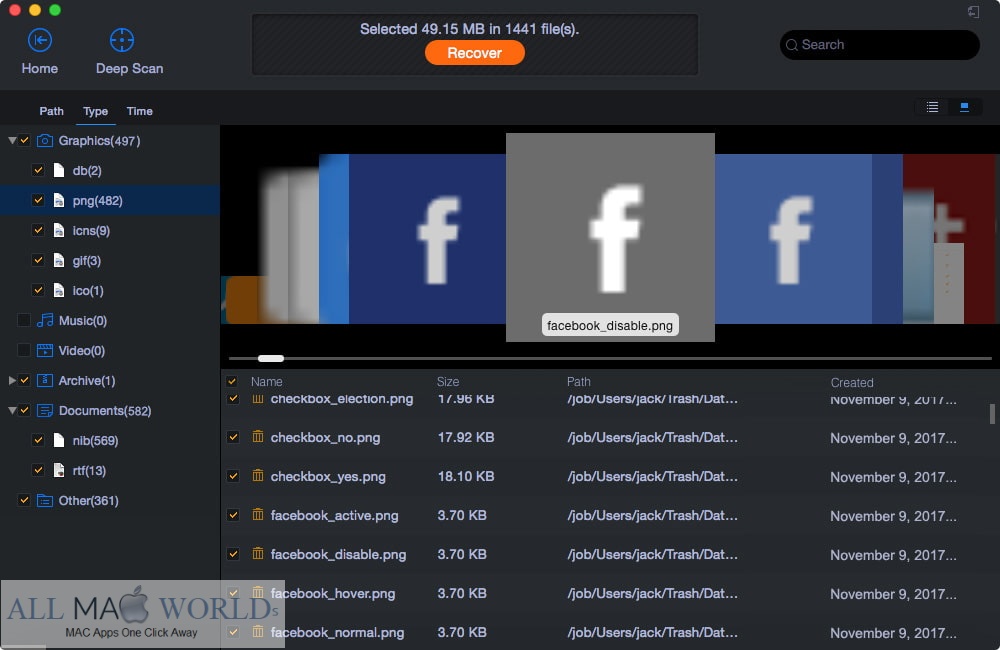Screen dimensions: 1000x650
Task: Click the Graphics camera icon
Action: coord(45,140)
